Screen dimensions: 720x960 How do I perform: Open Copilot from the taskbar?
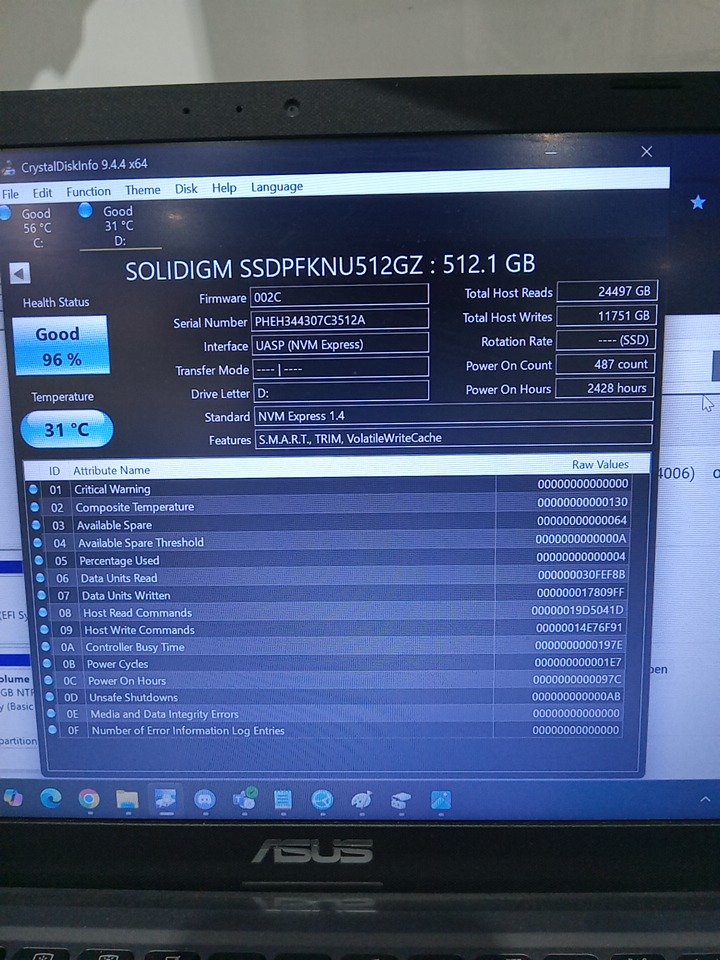click(x=12, y=798)
